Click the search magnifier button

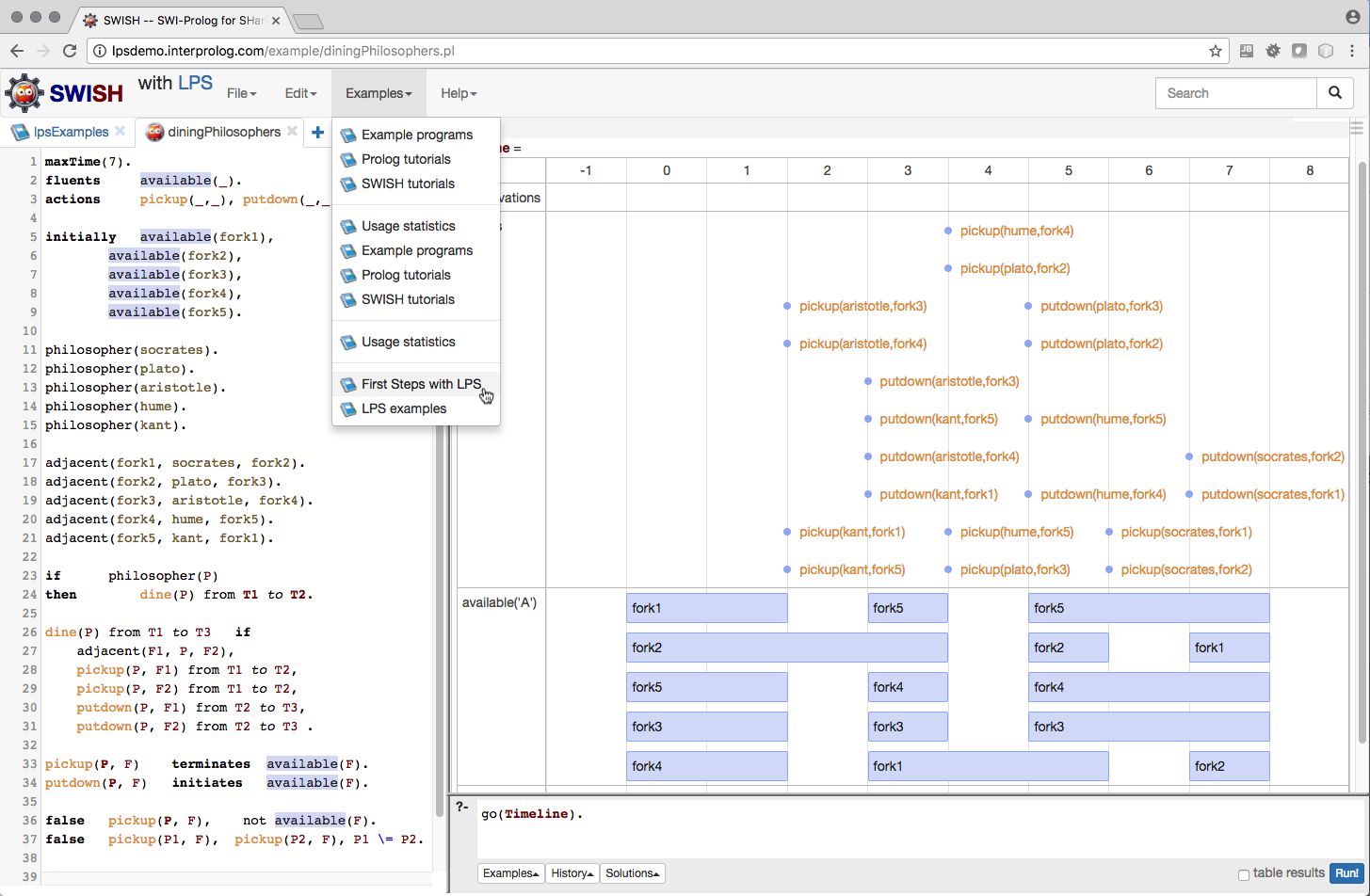tap(1334, 93)
